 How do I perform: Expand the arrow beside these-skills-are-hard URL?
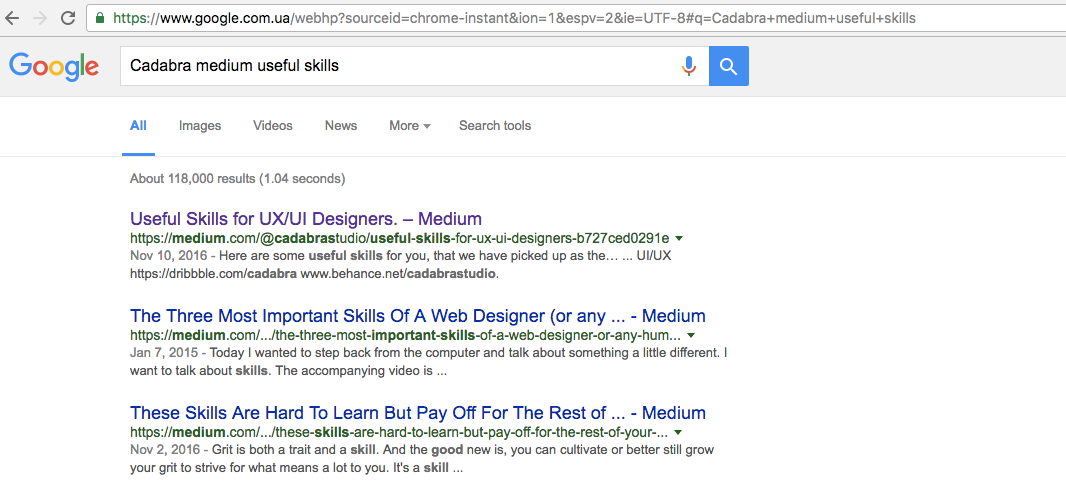pyautogui.click(x=678, y=433)
